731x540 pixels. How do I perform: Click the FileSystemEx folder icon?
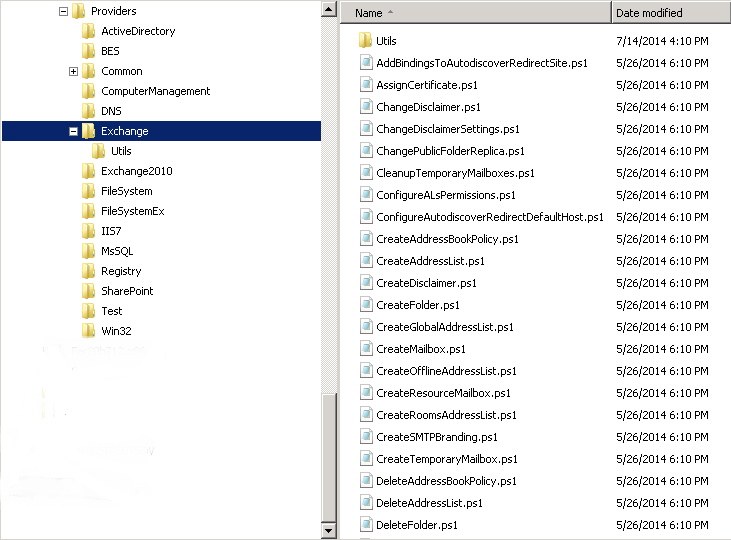(x=88, y=212)
